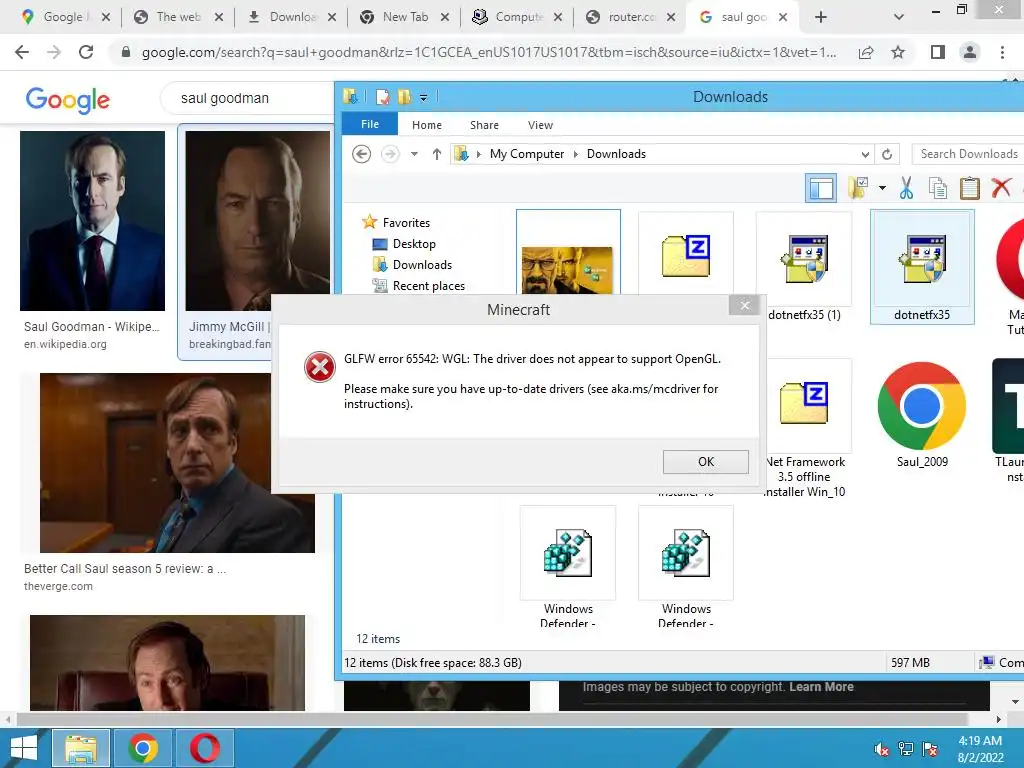This screenshot has height=768, width=1024.
Task: Click the Google logo
Action: point(67,100)
